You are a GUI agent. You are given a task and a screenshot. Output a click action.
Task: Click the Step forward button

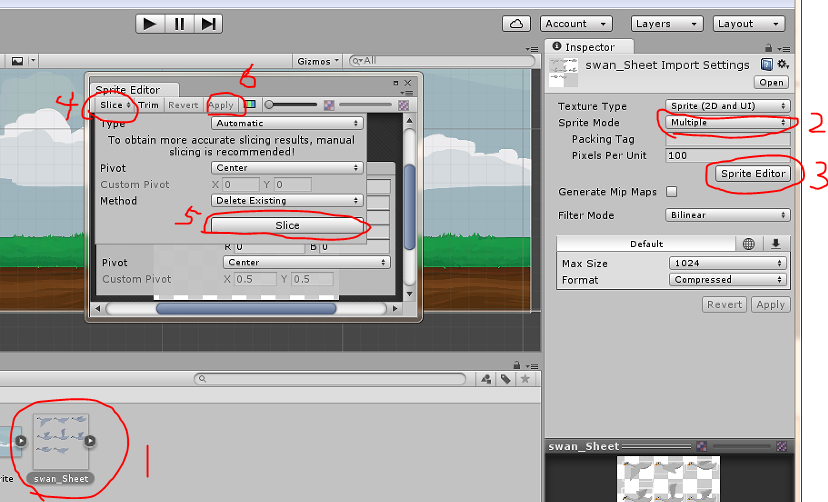point(209,24)
